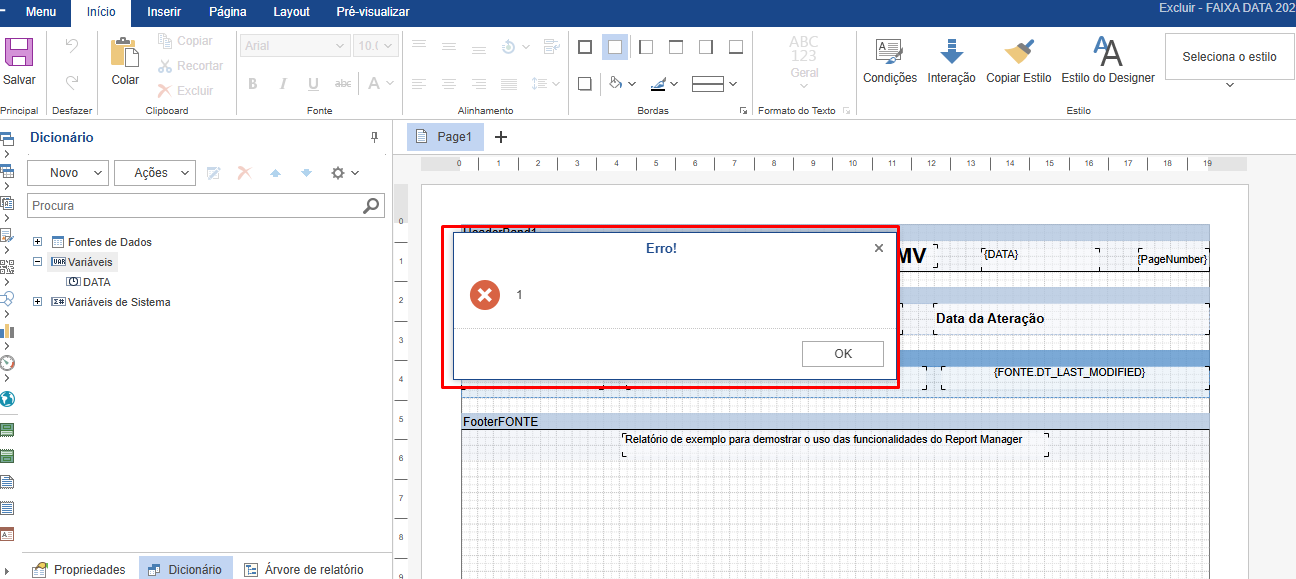Collapse the Variáveis tree node

(38, 262)
